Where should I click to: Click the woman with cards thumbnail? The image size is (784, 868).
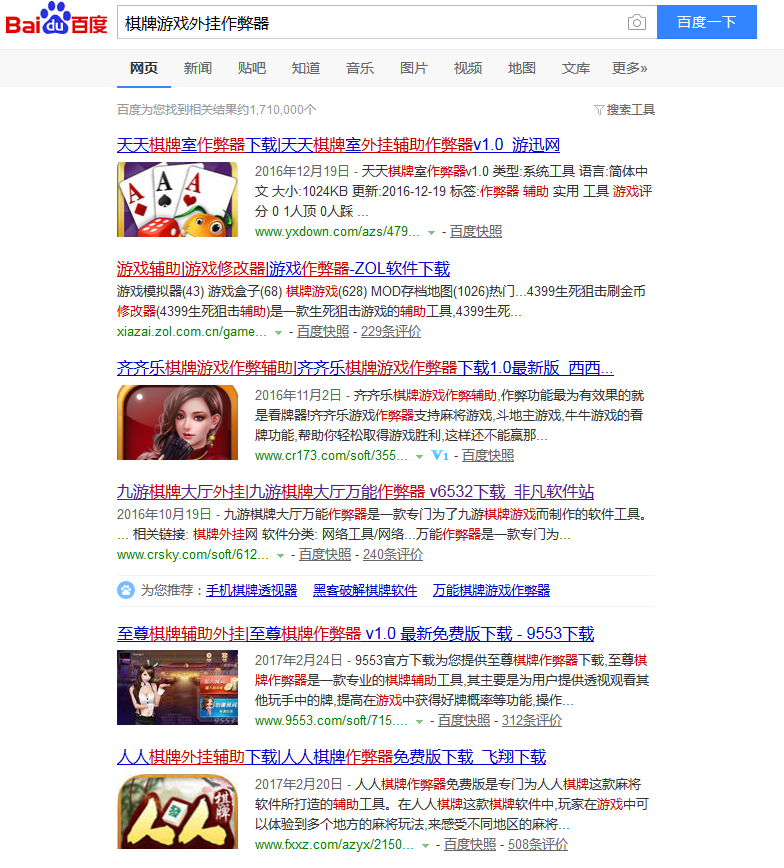pyautogui.click(x=177, y=422)
